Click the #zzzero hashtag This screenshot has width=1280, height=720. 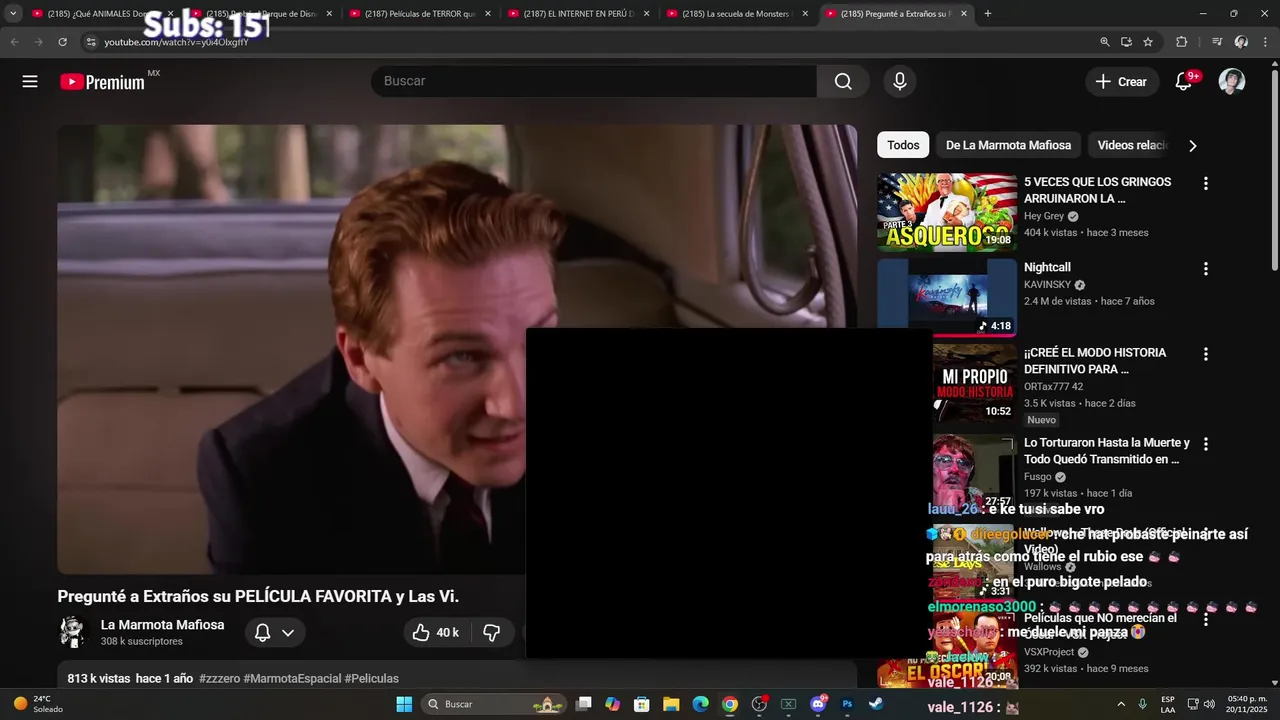(219, 678)
